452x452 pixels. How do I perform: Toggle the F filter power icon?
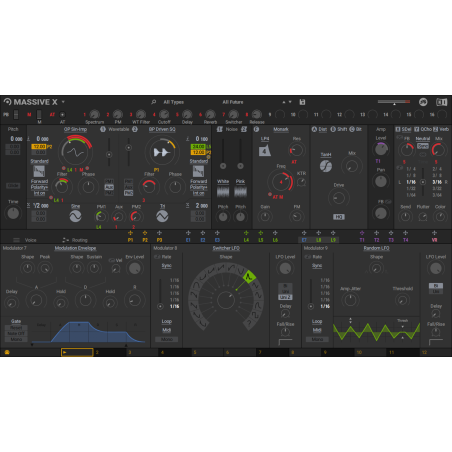[x=256, y=129]
